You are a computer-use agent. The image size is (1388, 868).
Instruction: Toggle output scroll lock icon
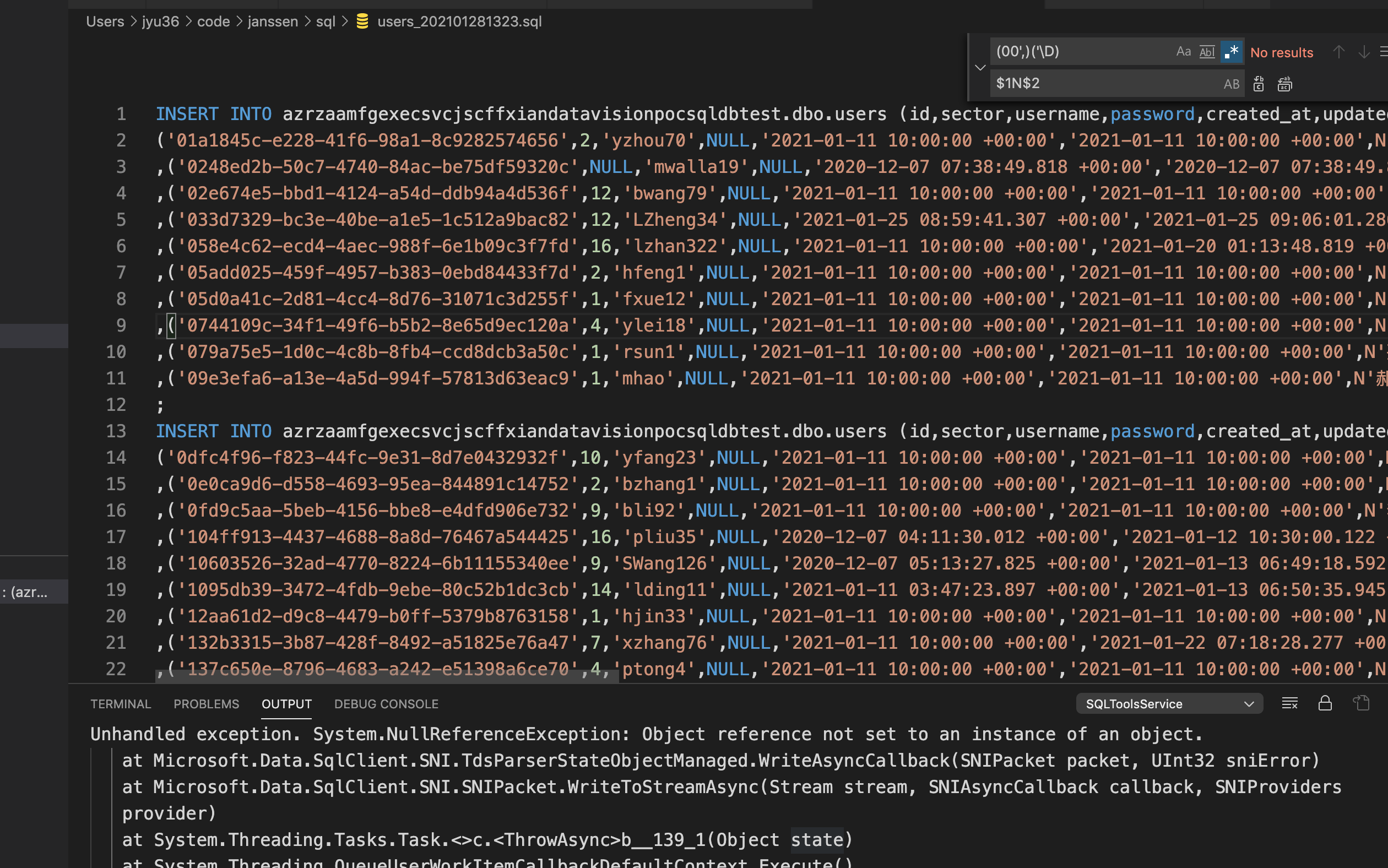1325,703
